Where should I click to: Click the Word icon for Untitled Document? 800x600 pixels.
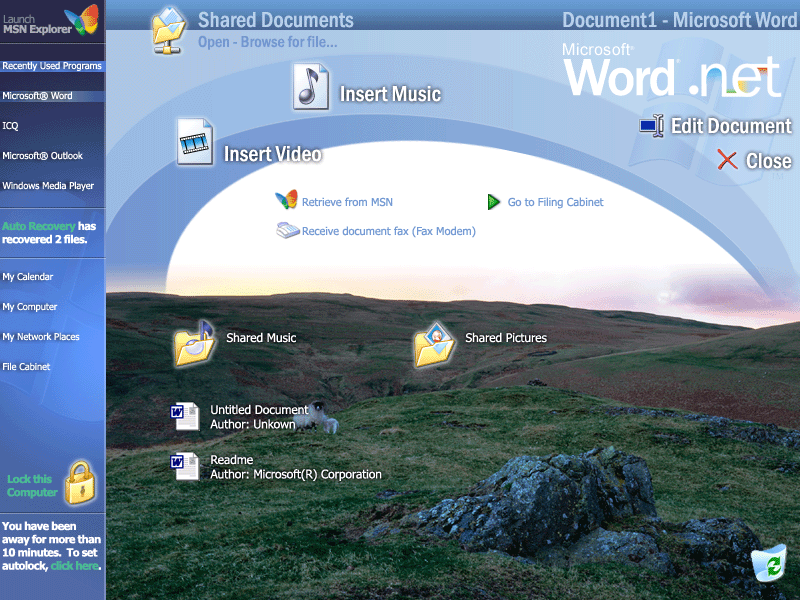click(185, 416)
